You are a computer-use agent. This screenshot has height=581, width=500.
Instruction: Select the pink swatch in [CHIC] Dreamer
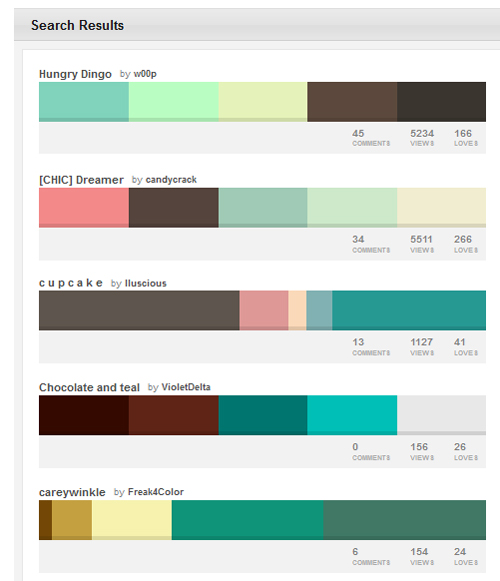[84, 208]
